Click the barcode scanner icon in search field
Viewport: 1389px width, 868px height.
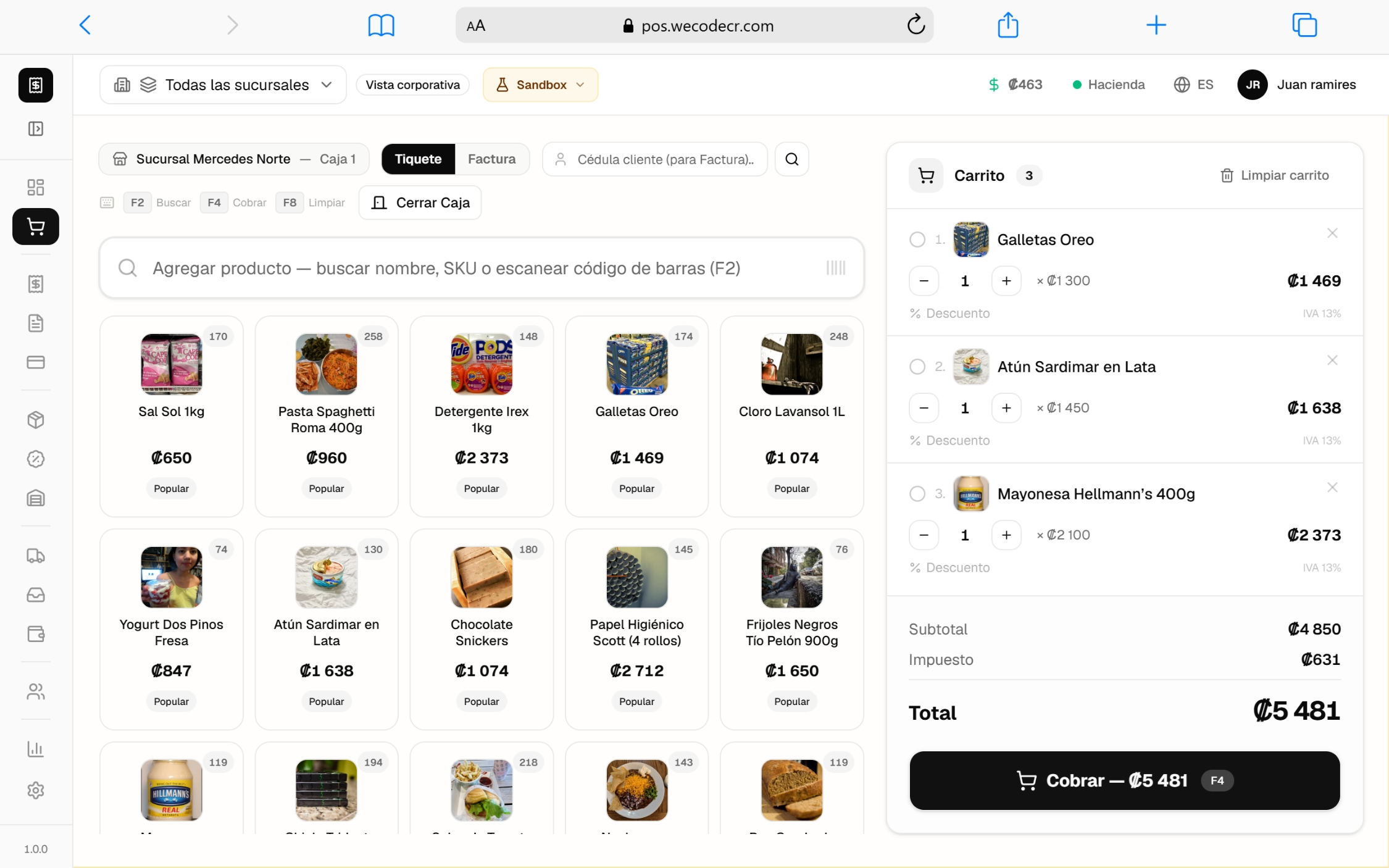[x=836, y=268]
